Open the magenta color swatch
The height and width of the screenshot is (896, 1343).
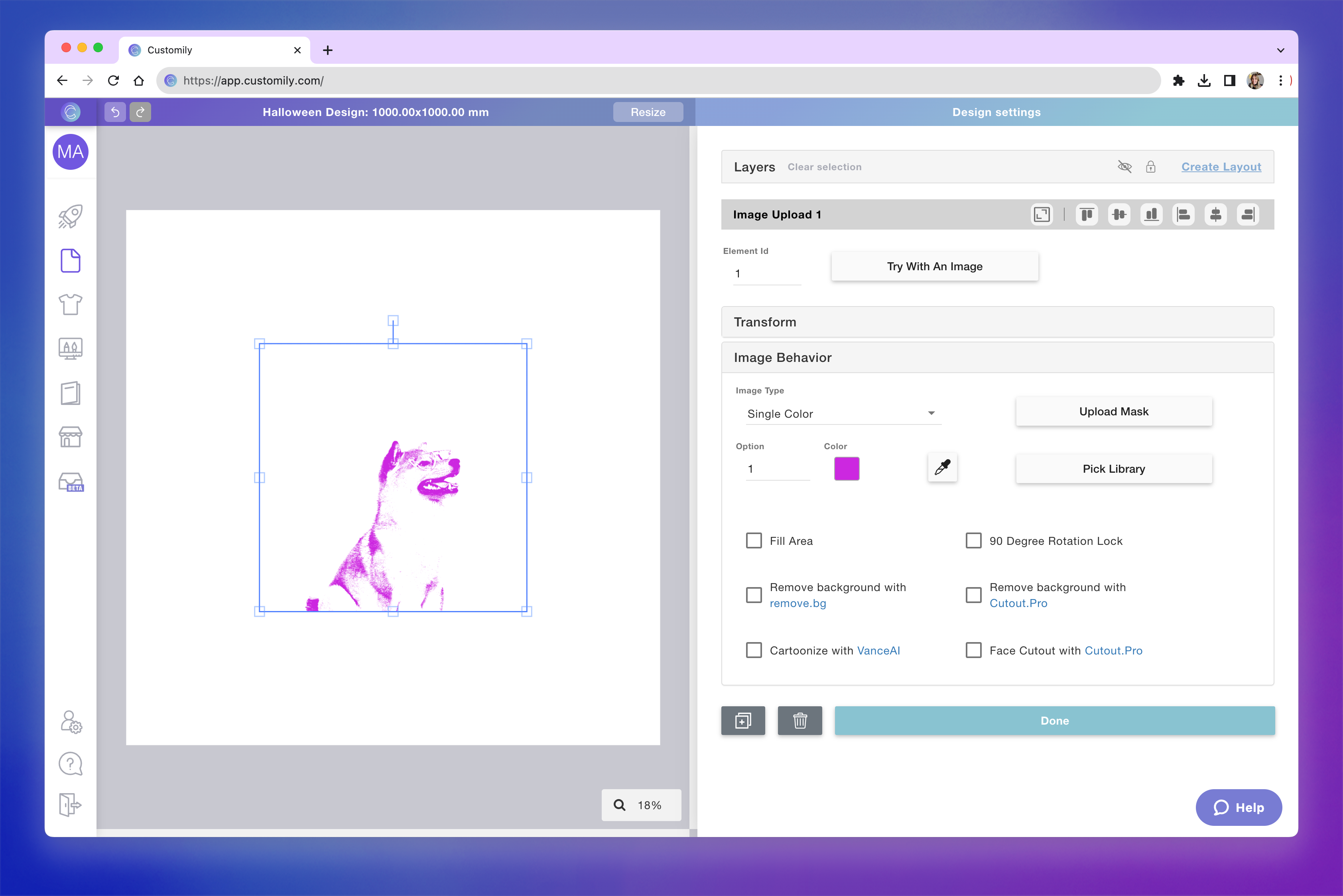click(846, 468)
